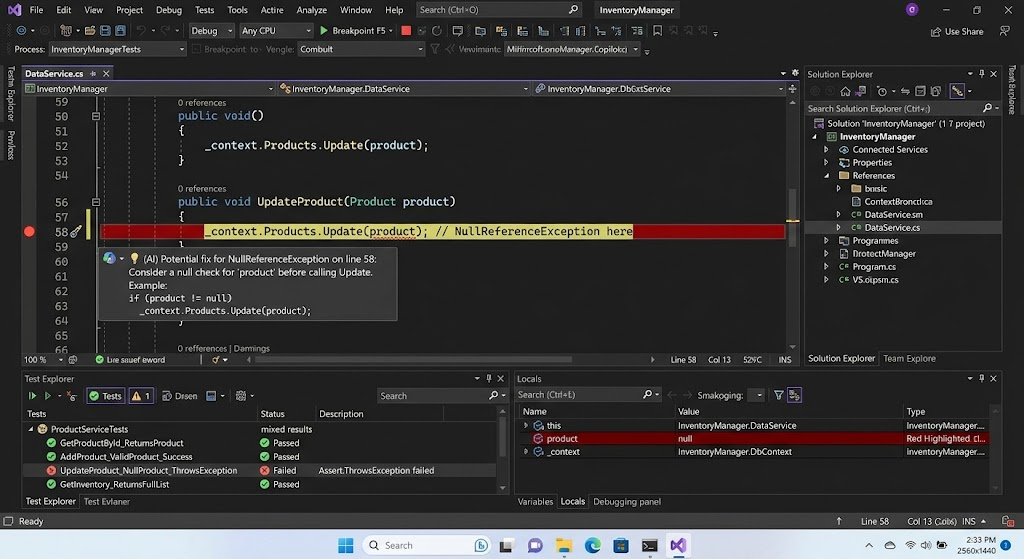
Task: Click the Home icon in Solution Explorer toolbar
Action: (x=845, y=91)
